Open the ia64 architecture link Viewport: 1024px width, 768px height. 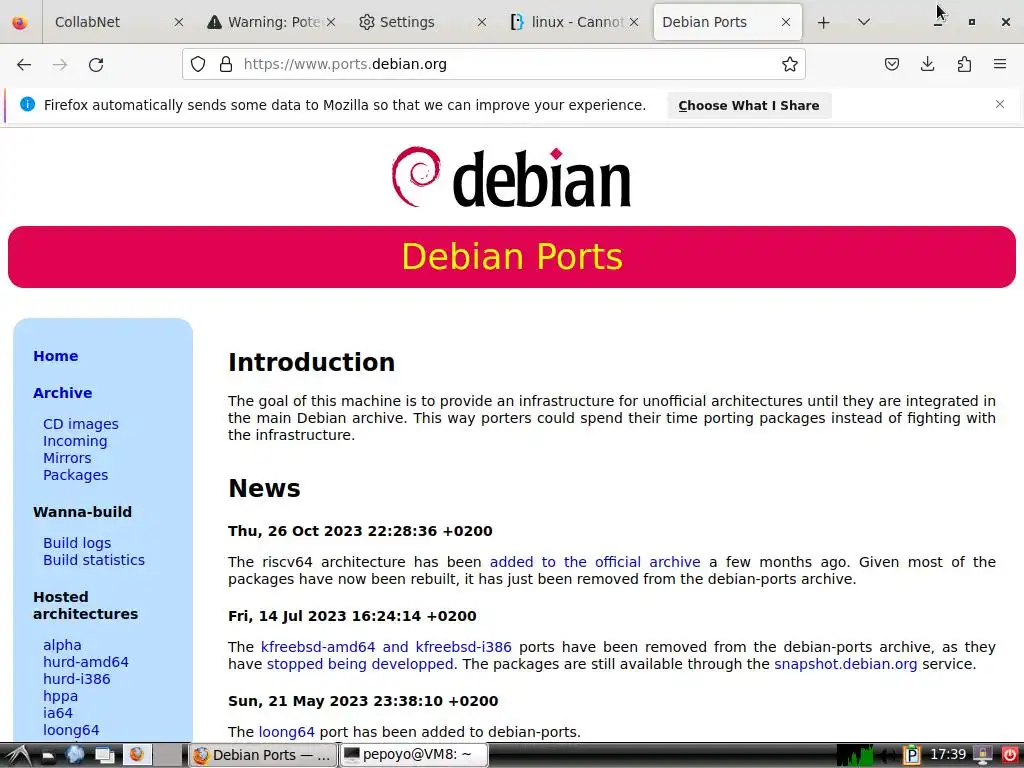pos(58,712)
